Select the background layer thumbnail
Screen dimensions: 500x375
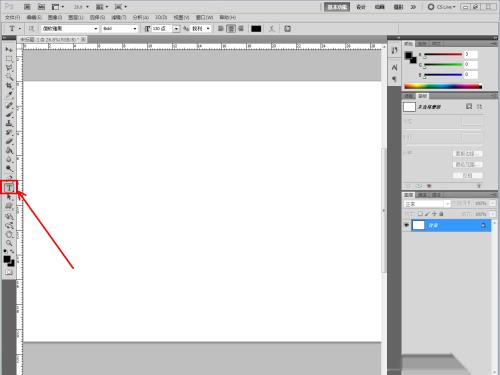[418, 226]
